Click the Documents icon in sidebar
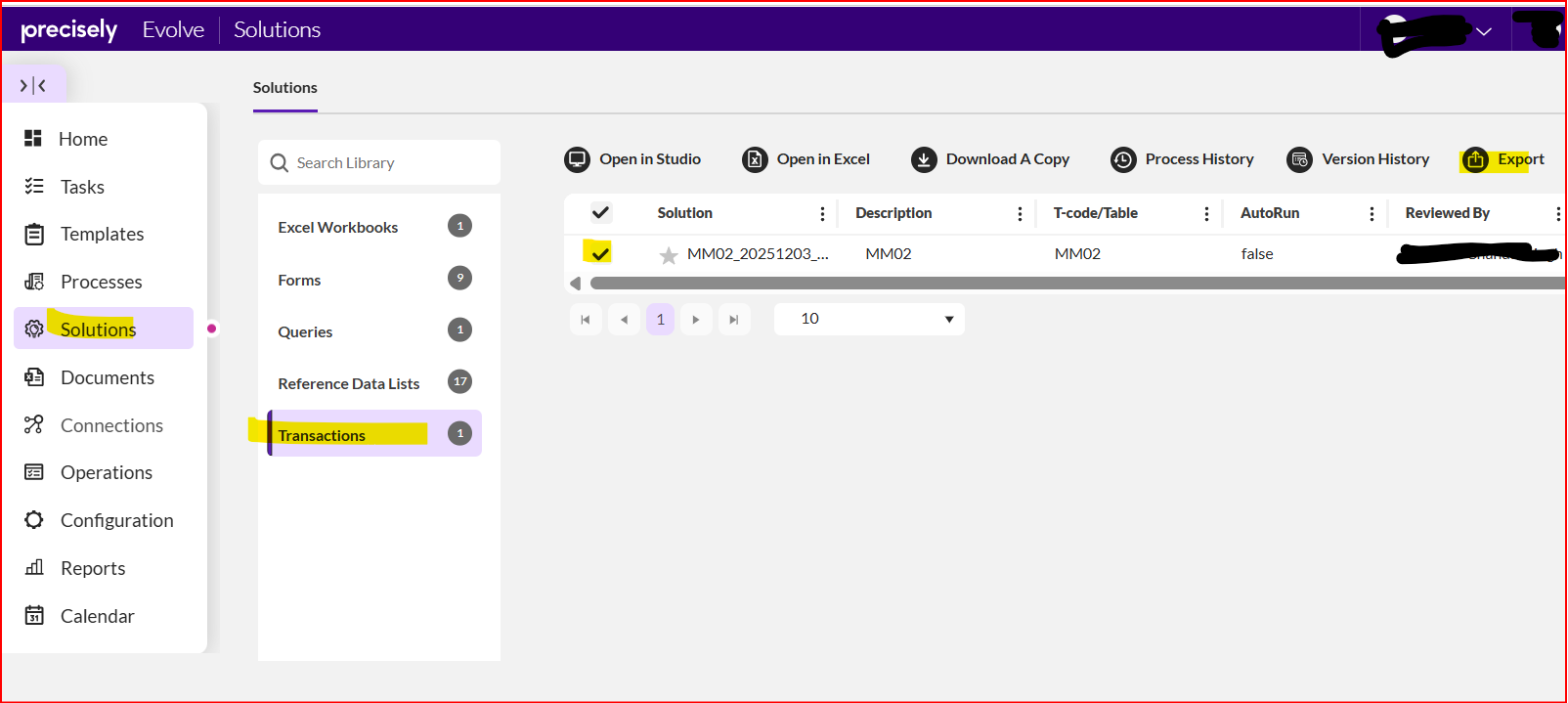This screenshot has width=1568, height=703. pos(34,377)
